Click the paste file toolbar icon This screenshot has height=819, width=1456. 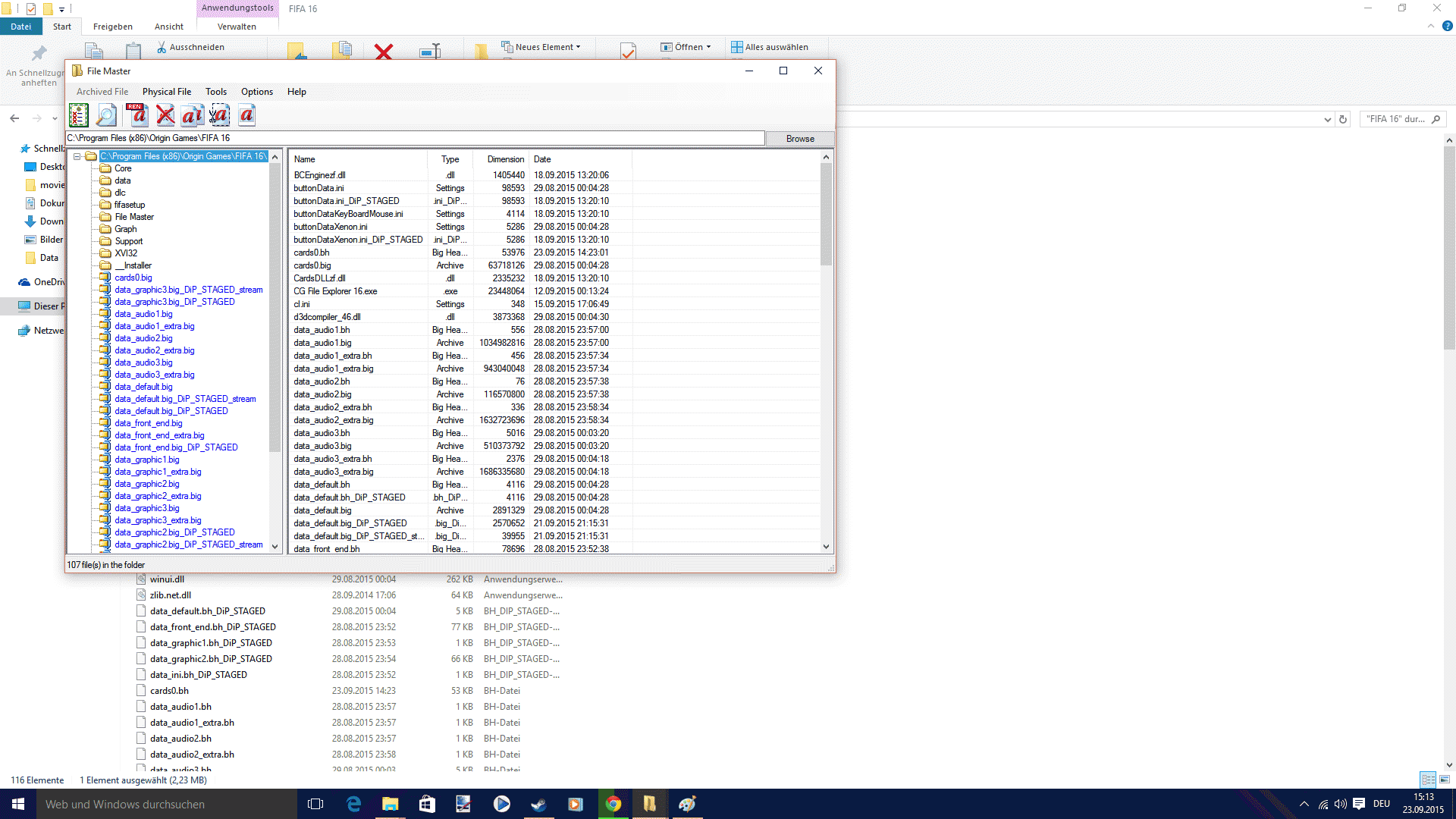tap(246, 115)
